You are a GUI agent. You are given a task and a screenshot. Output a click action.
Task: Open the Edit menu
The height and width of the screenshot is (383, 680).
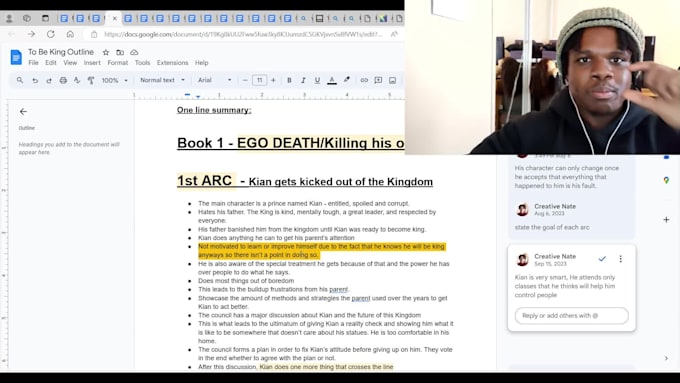pos(51,63)
